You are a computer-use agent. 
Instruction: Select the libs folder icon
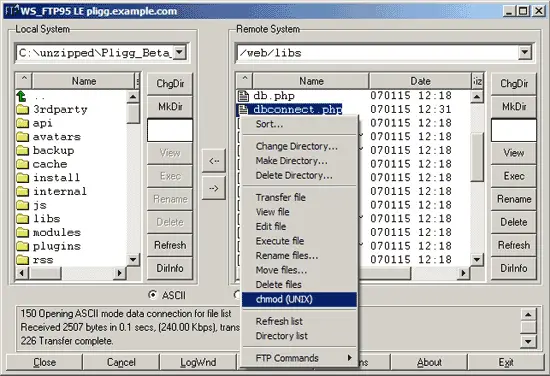[x=22, y=219]
